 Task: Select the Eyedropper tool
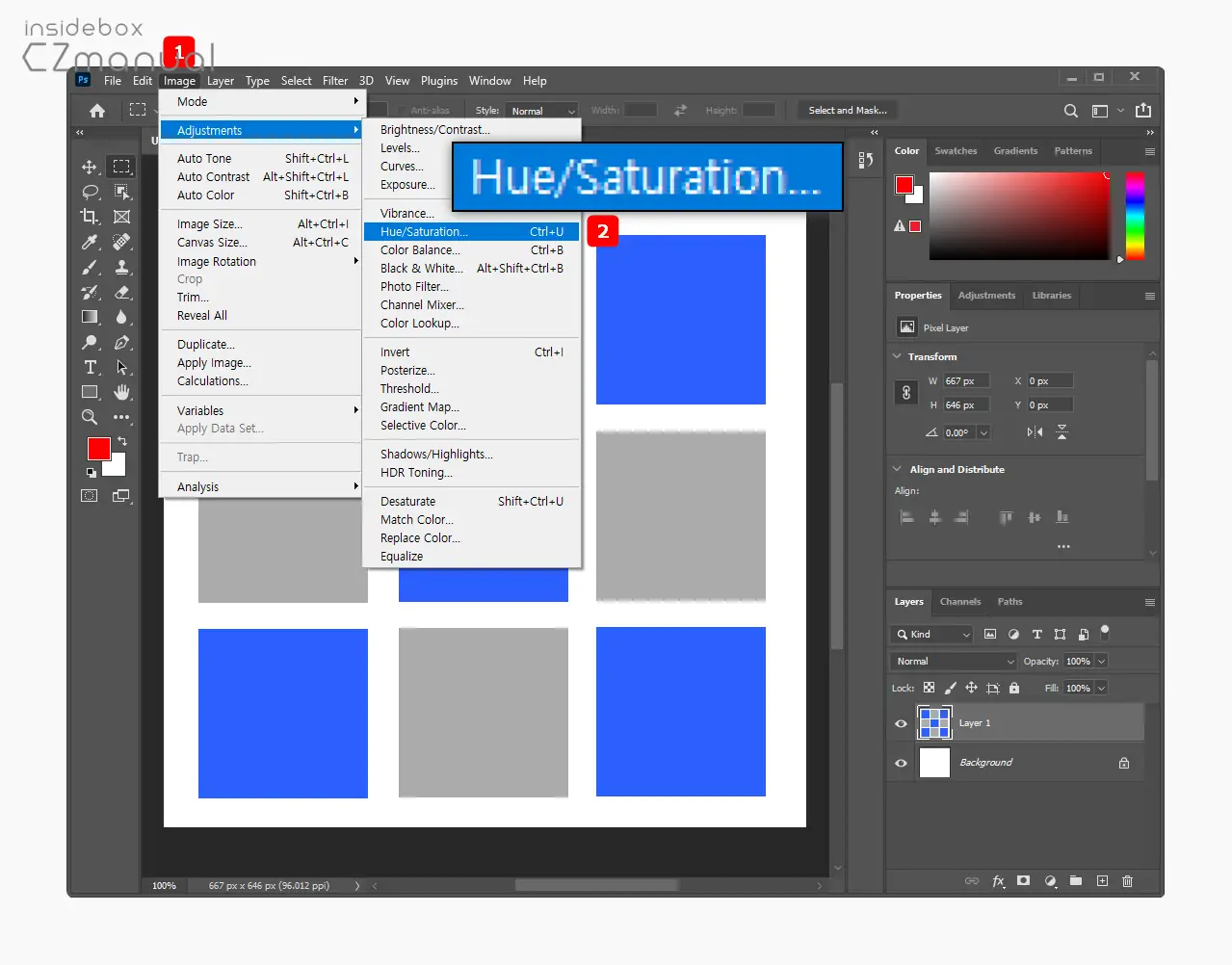tap(90, 242)
